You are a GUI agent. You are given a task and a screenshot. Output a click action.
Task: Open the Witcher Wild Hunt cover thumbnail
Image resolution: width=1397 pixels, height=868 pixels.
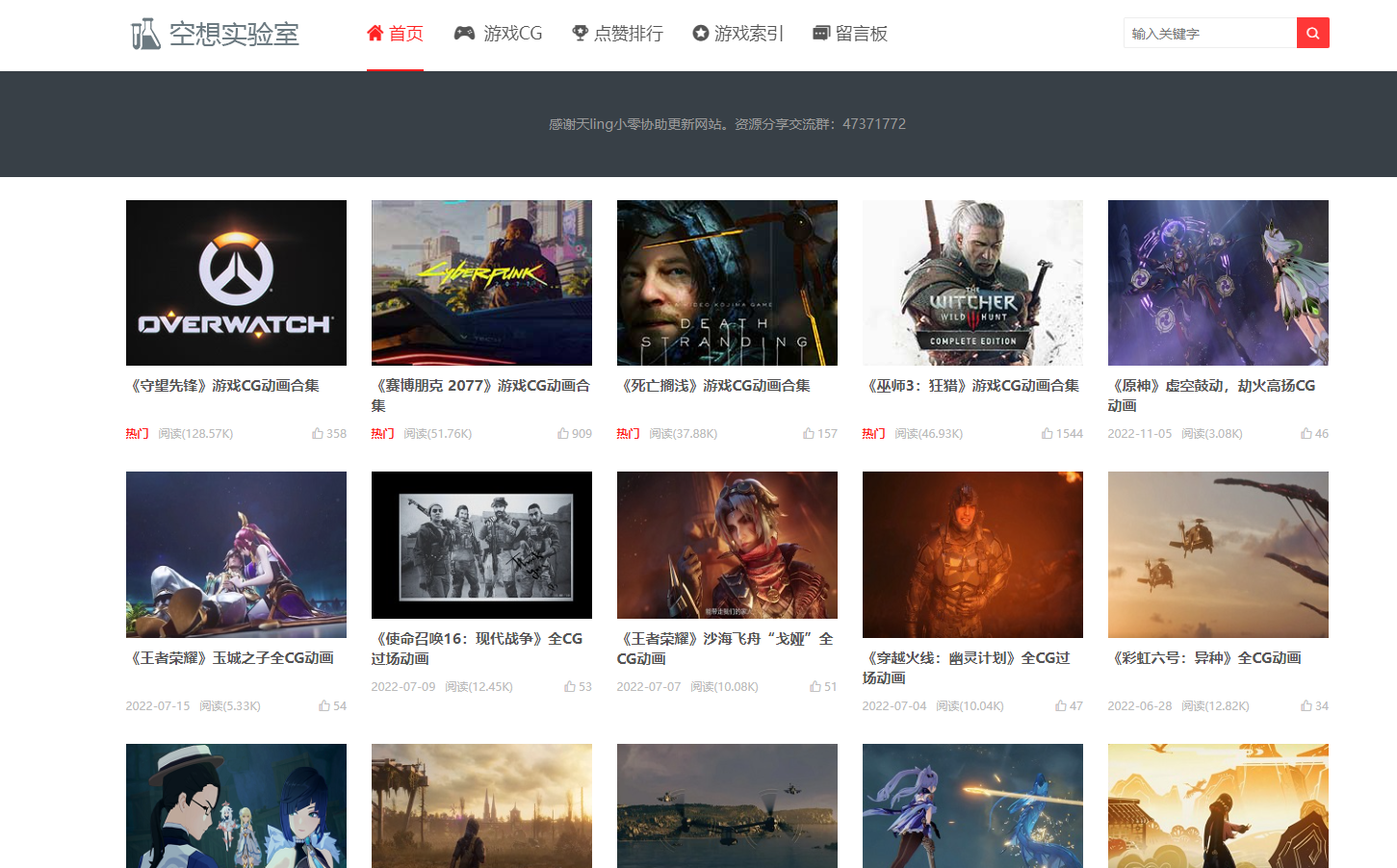[x=972, y=283]
